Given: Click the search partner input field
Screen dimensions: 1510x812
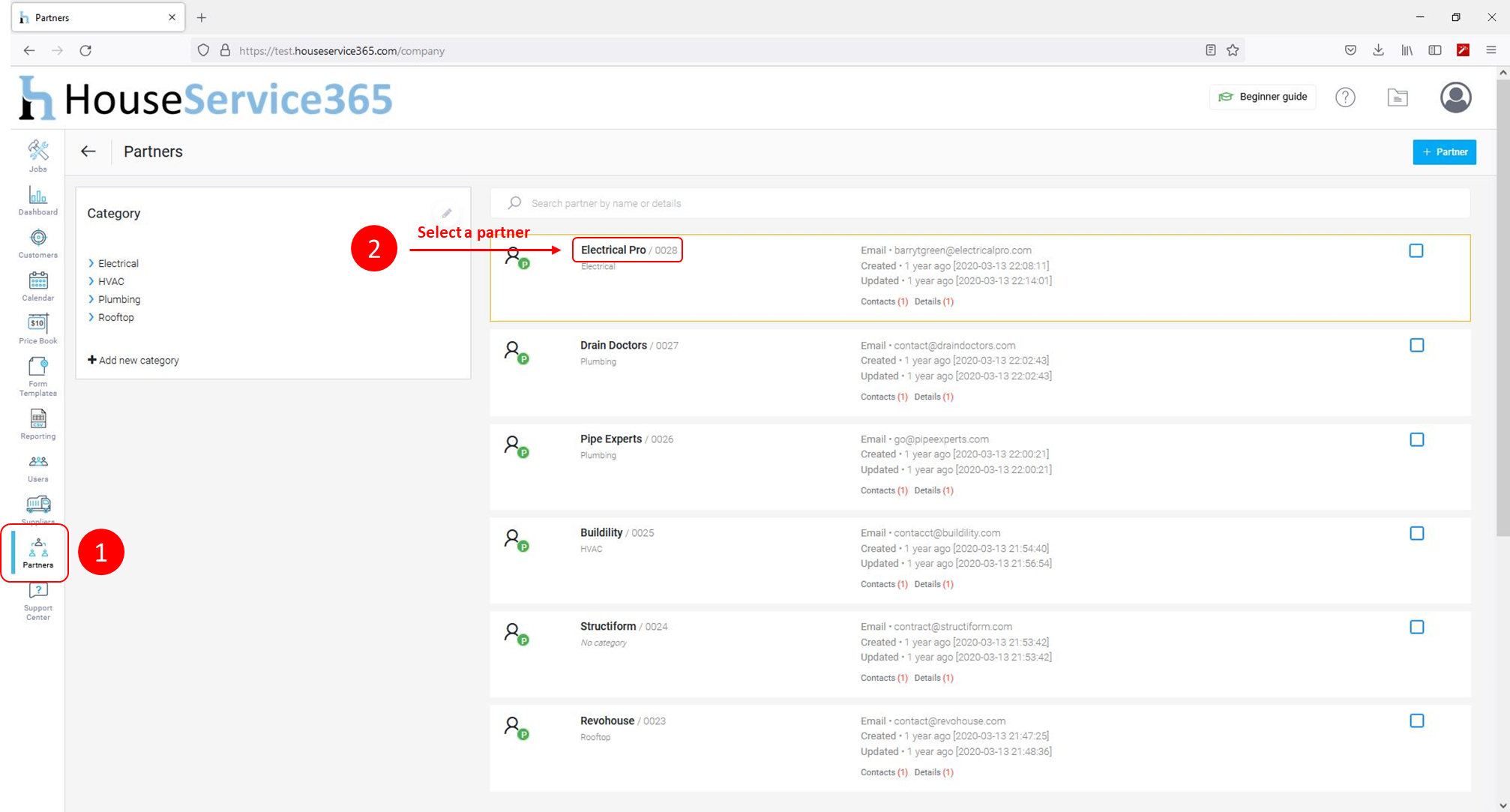Looking at the screenshot, I should [980, 203].
